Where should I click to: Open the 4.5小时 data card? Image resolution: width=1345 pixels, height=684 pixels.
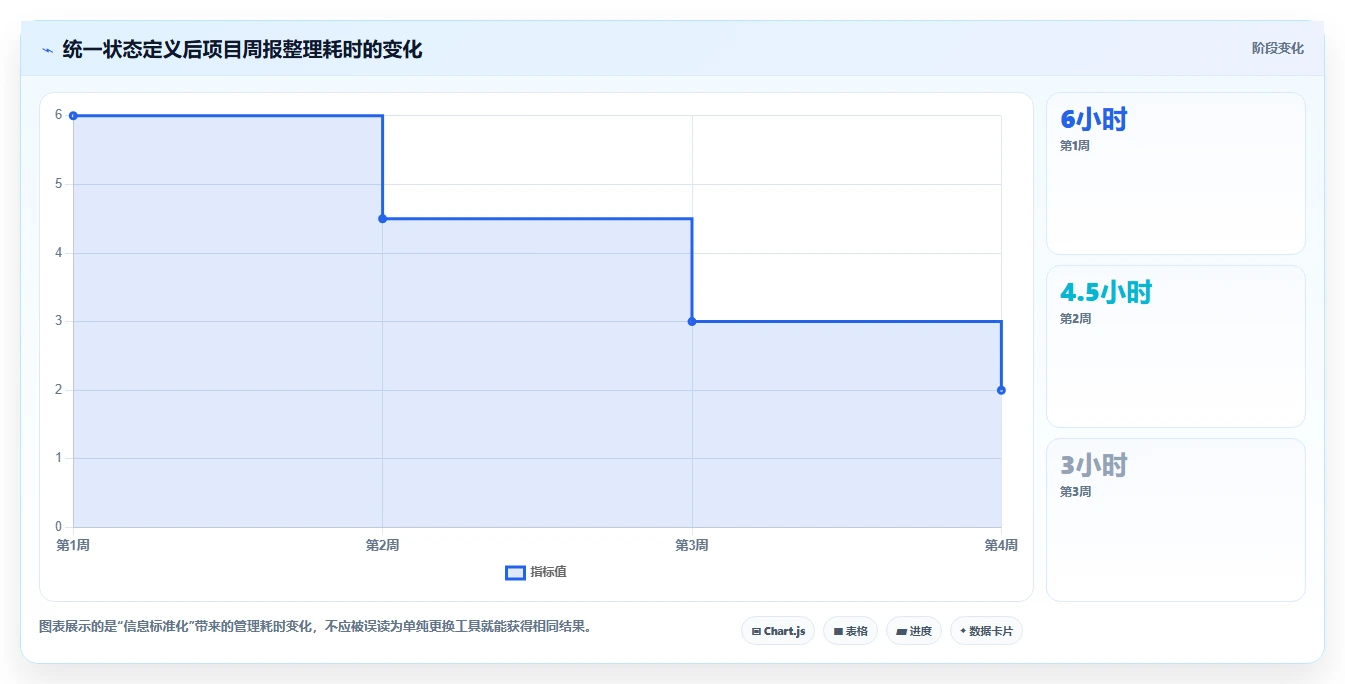[x=1176, y=347]
